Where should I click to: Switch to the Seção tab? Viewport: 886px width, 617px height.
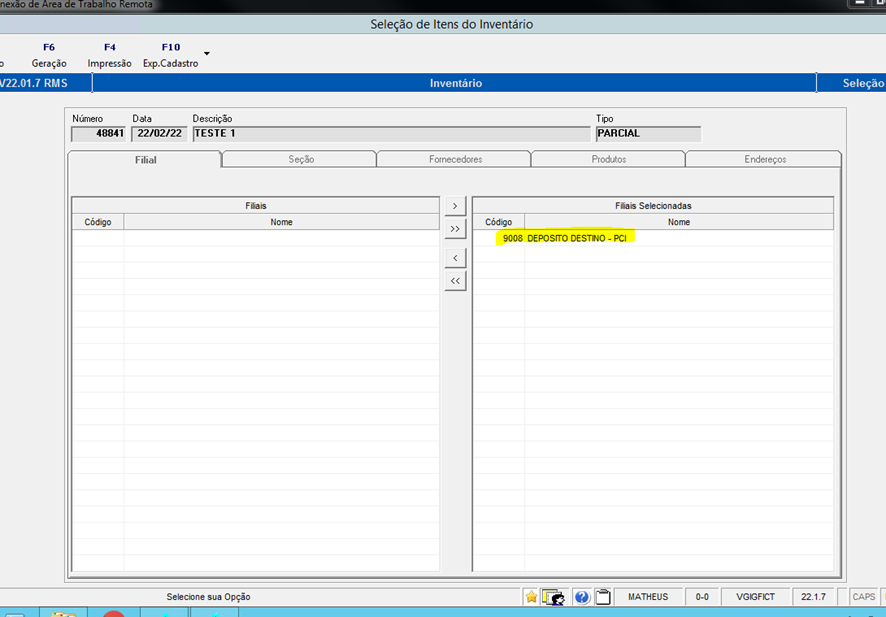tap(301, 159)
